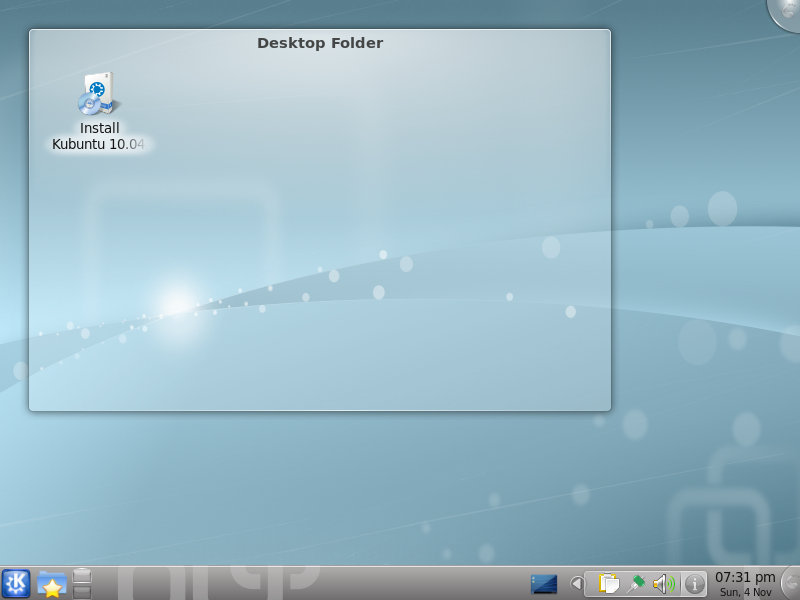This screenshot has width=800, height=600.
Task: Click the speaker volume tray icon
Action: (x=663, y=584)
